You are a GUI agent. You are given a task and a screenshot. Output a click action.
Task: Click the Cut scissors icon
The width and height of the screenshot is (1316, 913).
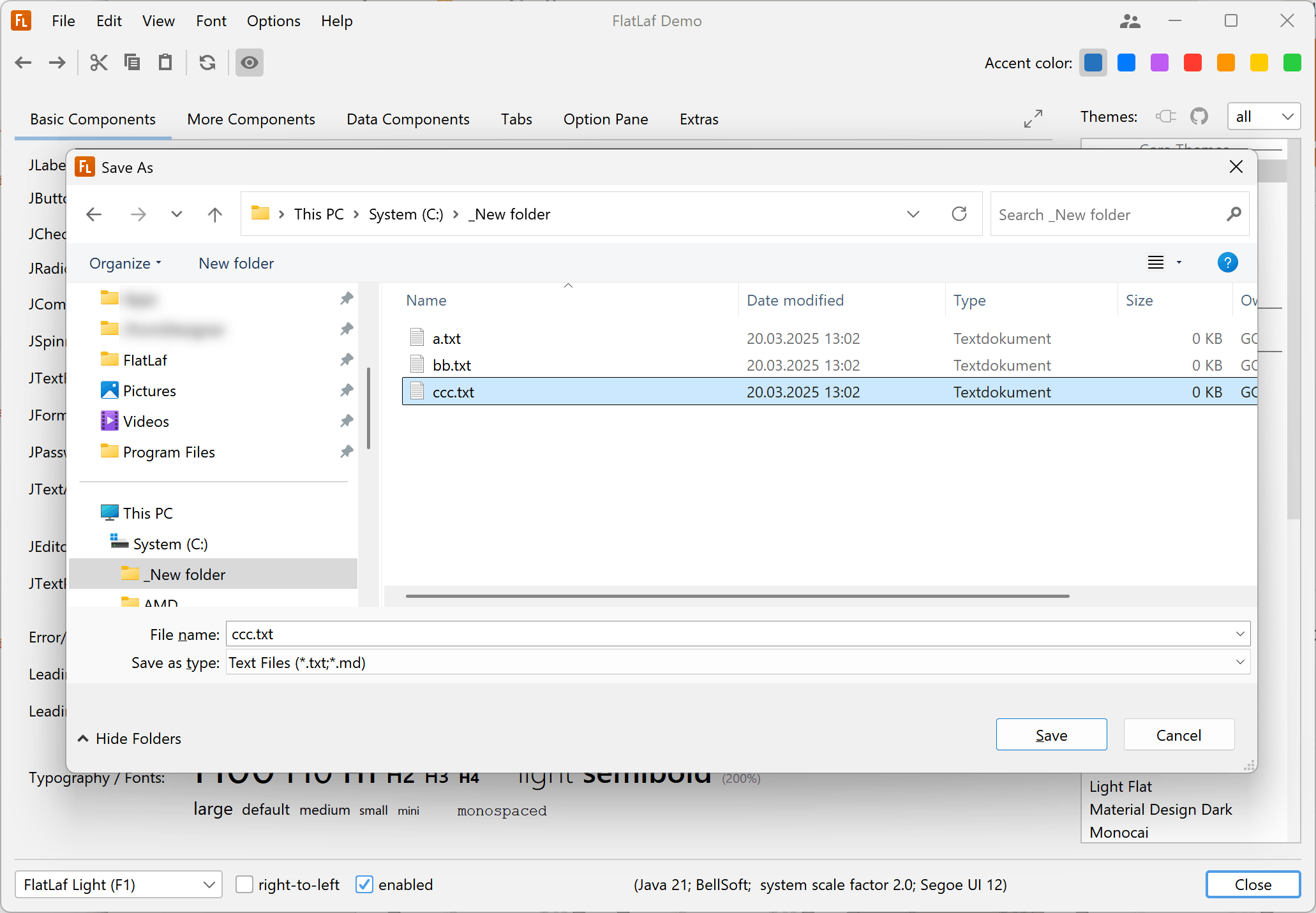pyautogui.click(x=99, y=63)
